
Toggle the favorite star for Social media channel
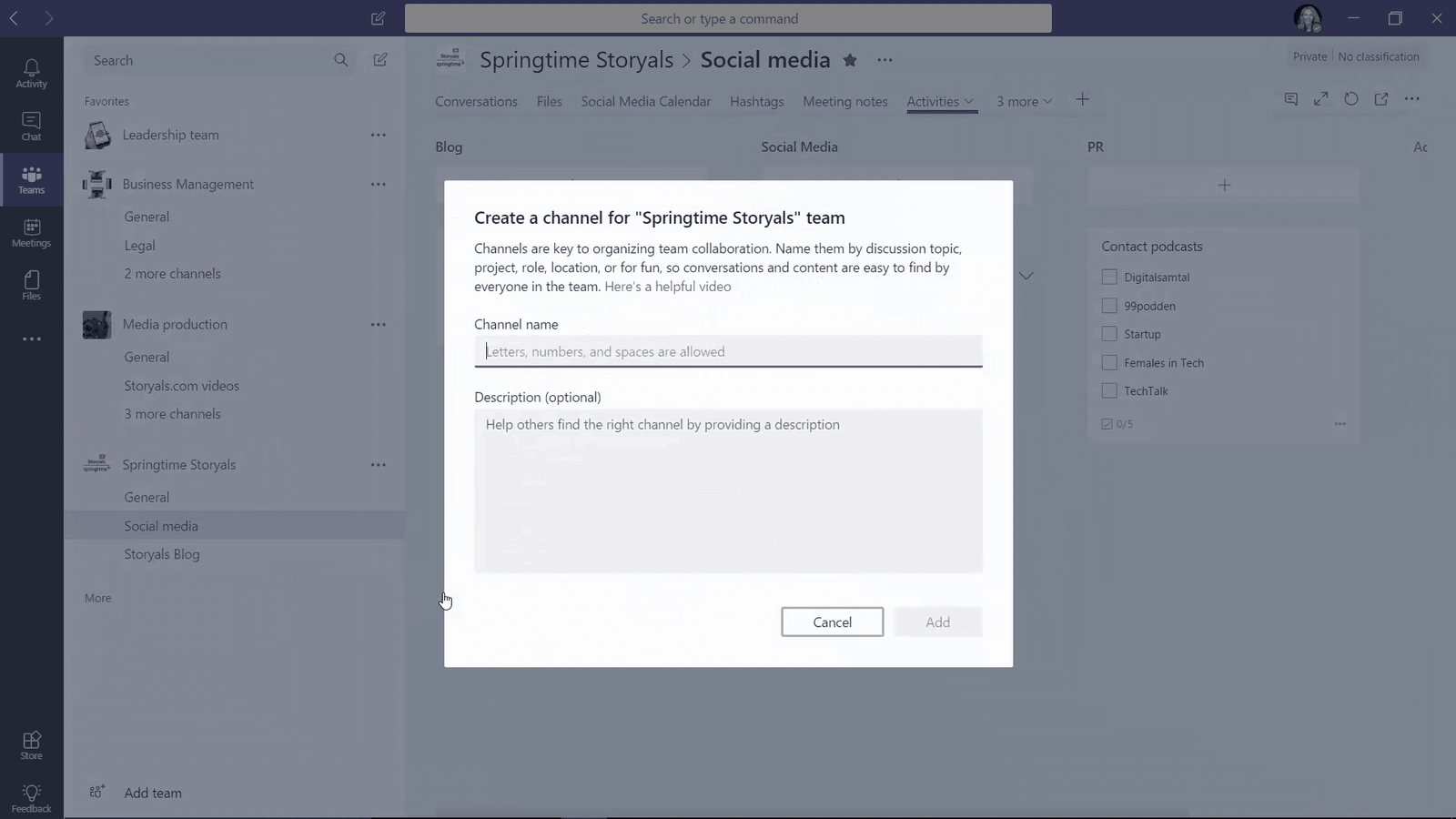(850, 60)
